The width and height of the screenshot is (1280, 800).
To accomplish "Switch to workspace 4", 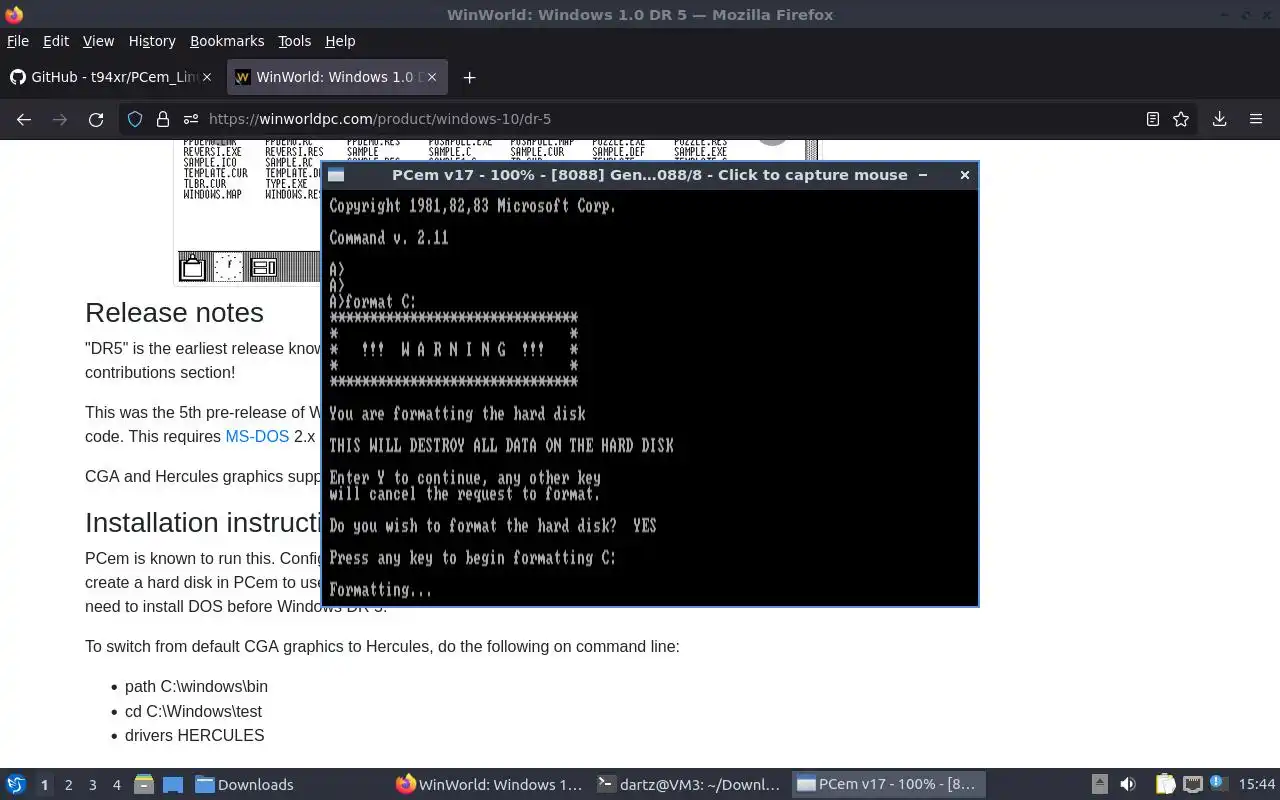I will (116, 785).
